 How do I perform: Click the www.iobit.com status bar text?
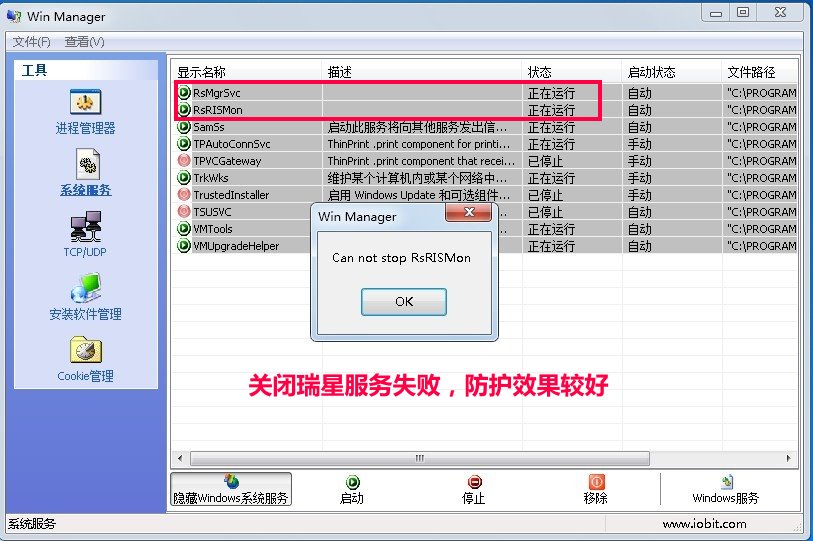pyautogui.click(x=705, y=524)
